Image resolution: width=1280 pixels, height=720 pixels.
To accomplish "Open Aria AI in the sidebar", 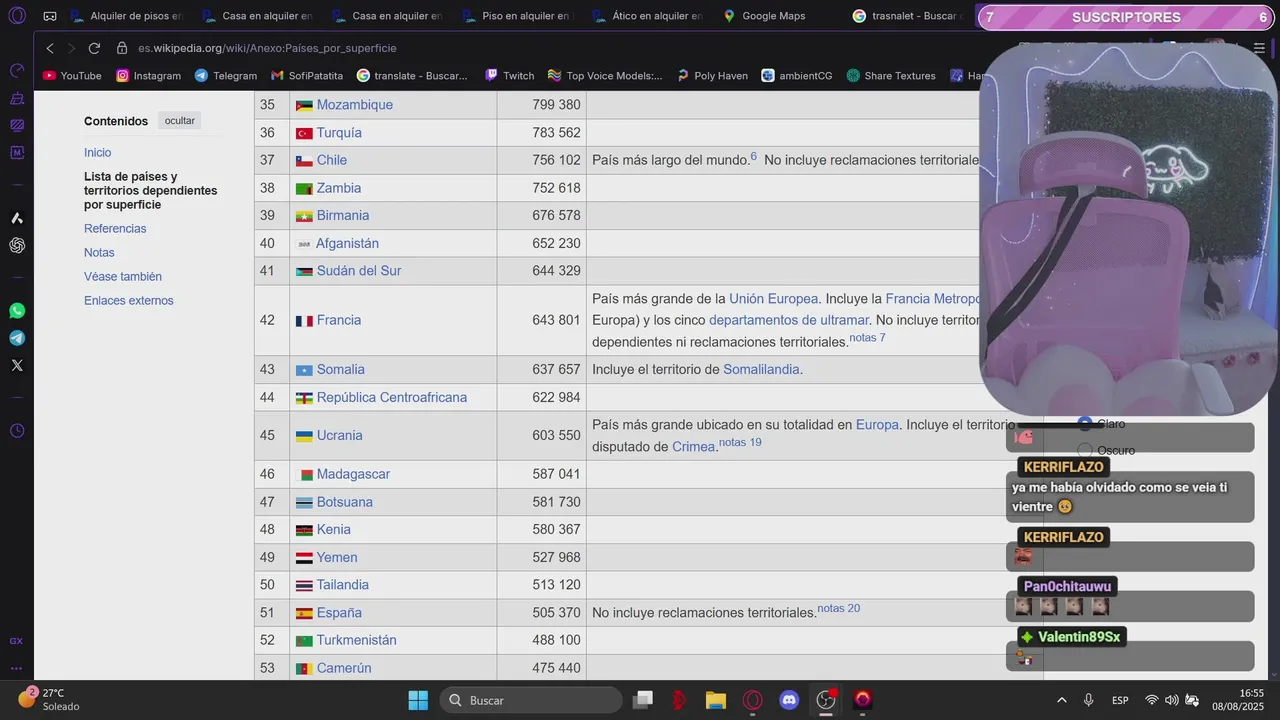I will (x=17, y=218).
